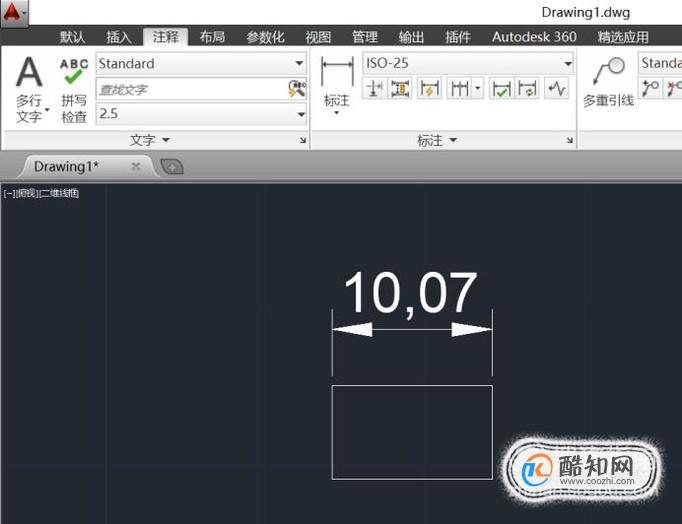The height and width of the screenshot is (524, 682).
Task: Switch to the 插入 ribbon tab
Action: point(119,37)
